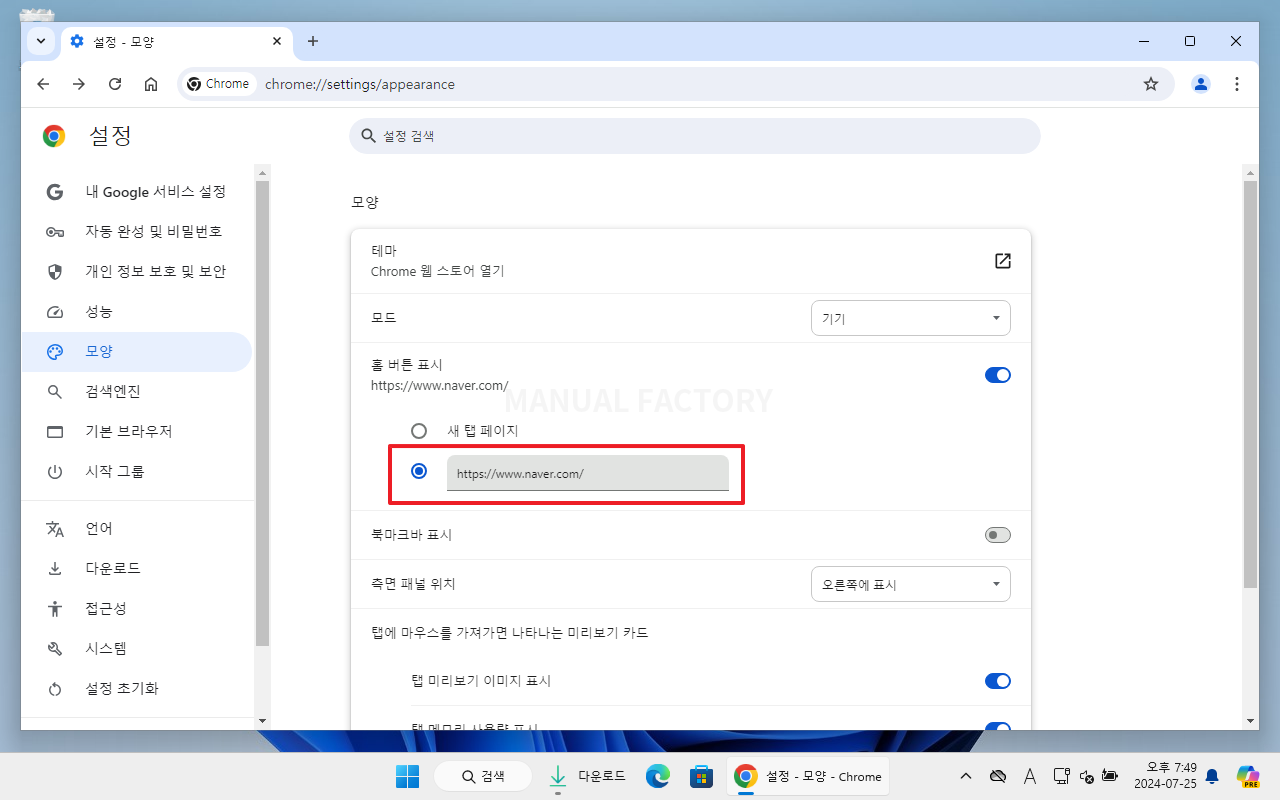Open 기본 브라우저 settings
Image resolution: width=1280 pixels, height=800 pixels.
[x=137, y=432]
